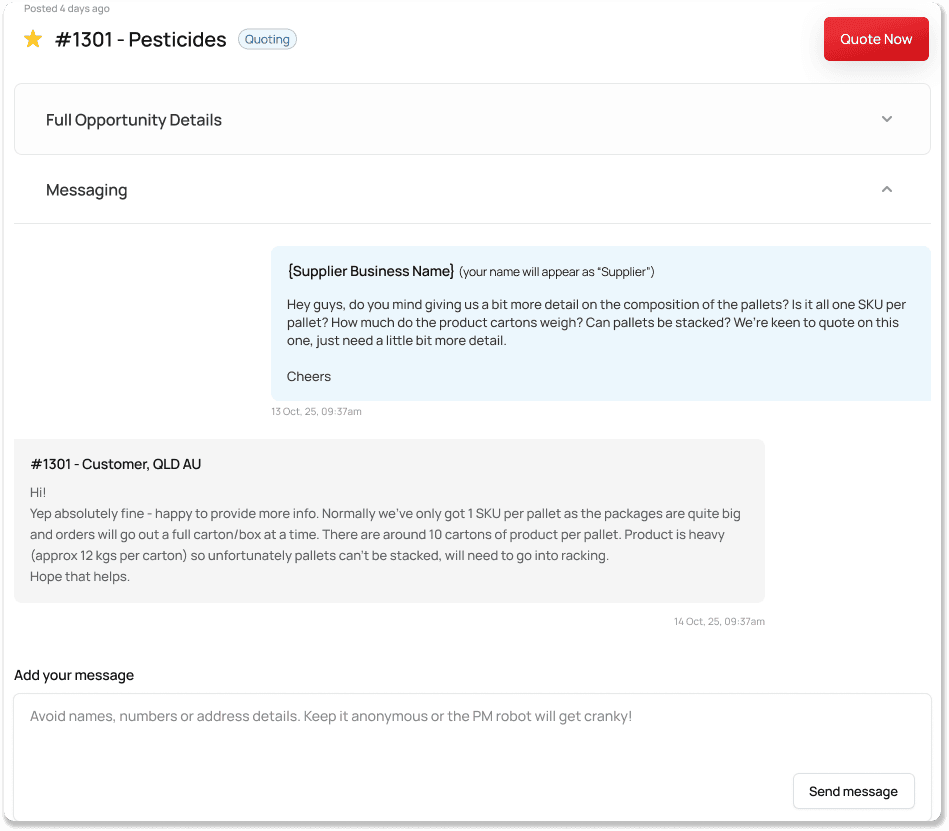Click the customer reply message bubble
The height and width of the screenshot is (831, 949).
pyautogui.click(x=389, y=521)
